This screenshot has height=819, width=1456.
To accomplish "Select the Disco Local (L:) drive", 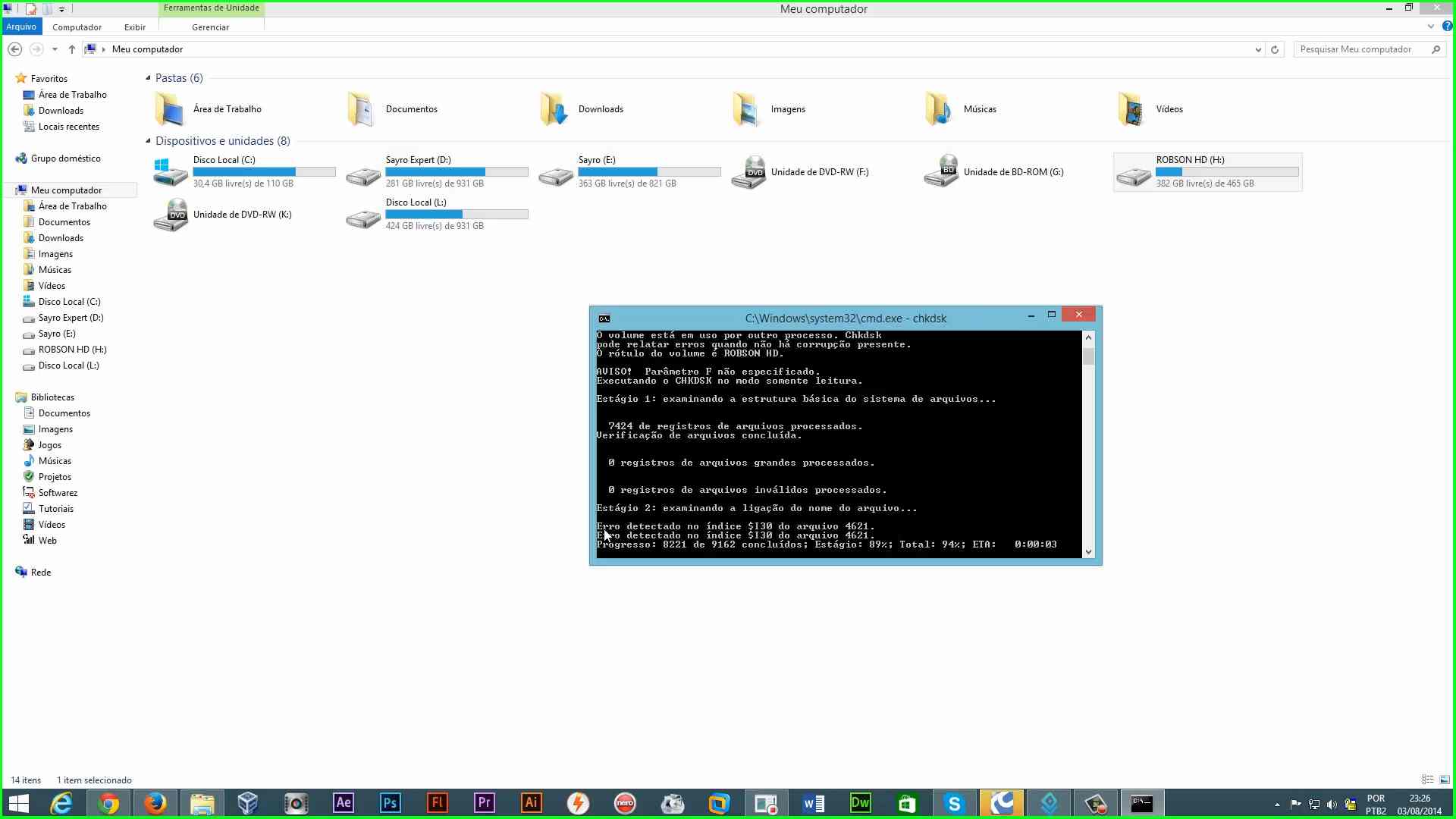I will pos(436,215).
